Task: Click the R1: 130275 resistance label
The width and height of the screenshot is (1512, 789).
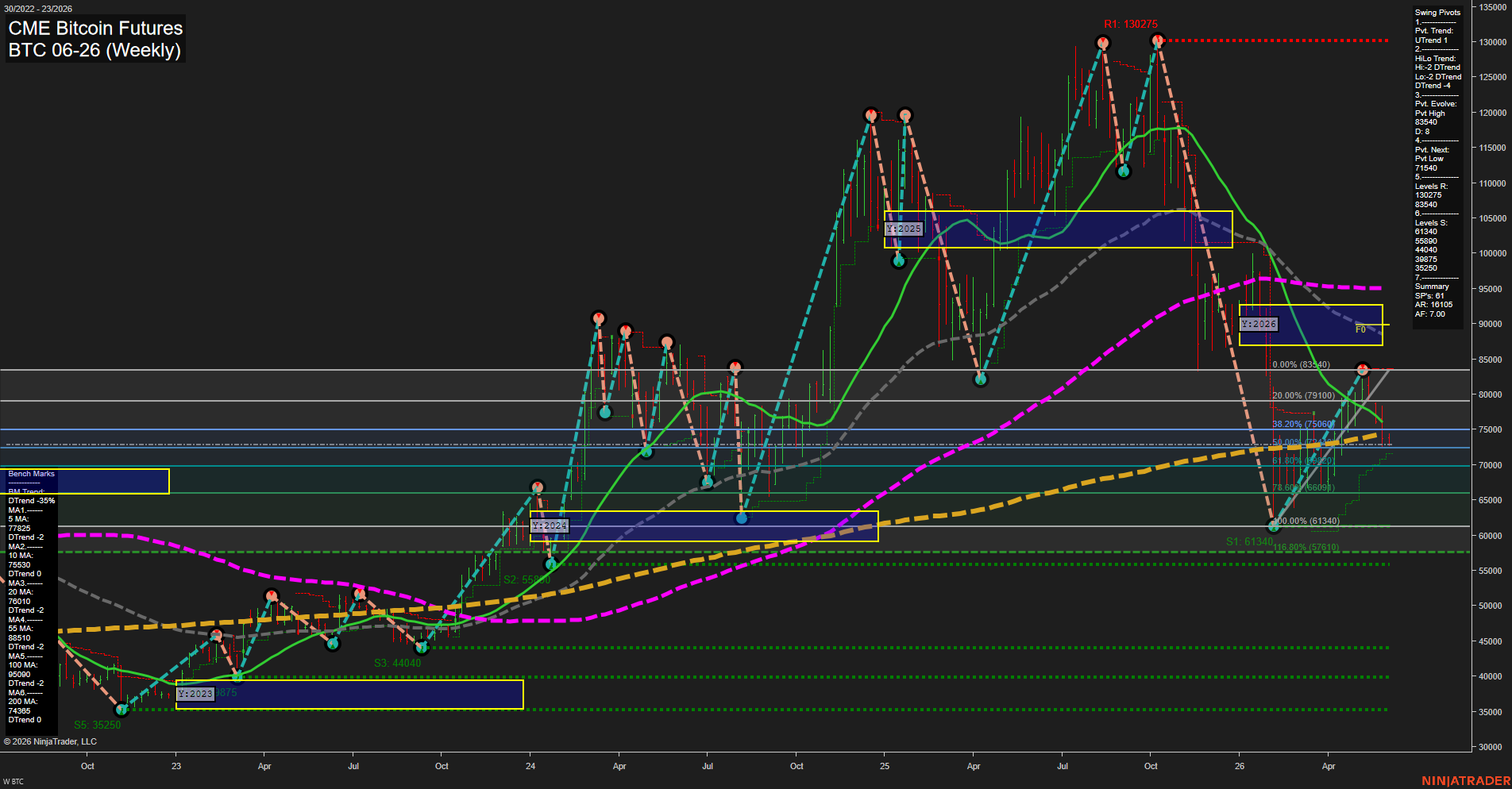Action: pos(1131,24)
